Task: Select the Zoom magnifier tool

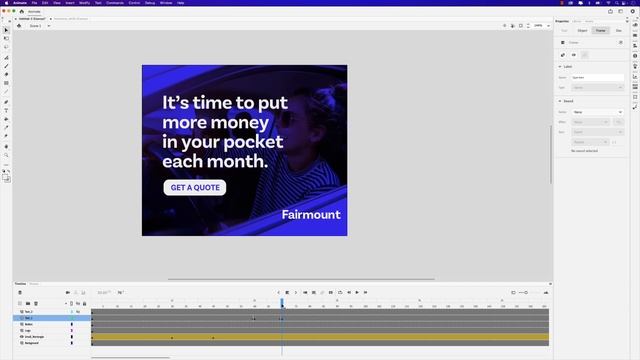Action: 6,155
